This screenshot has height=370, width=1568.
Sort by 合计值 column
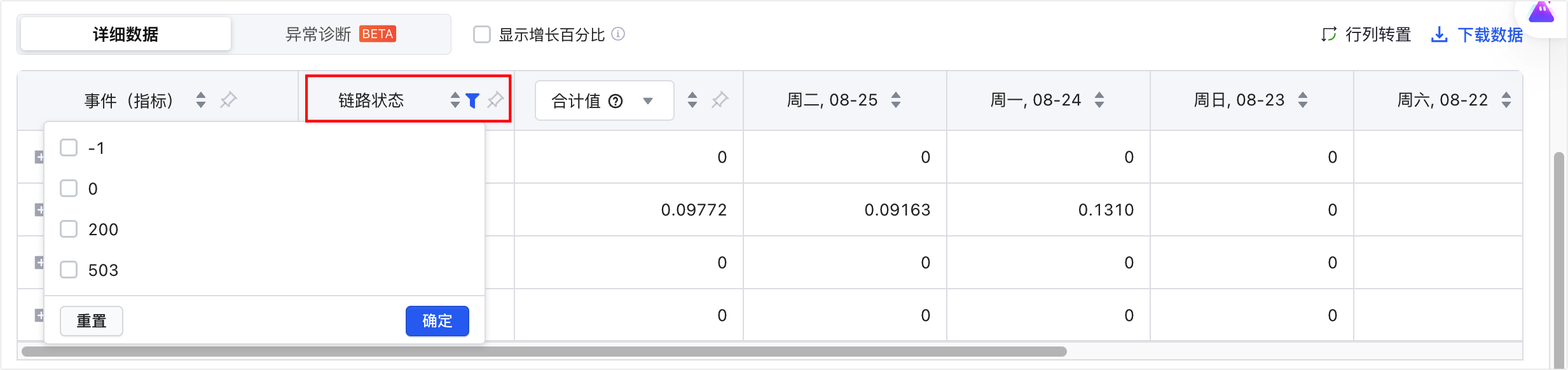pyautogui.click(x=692, y=100)
